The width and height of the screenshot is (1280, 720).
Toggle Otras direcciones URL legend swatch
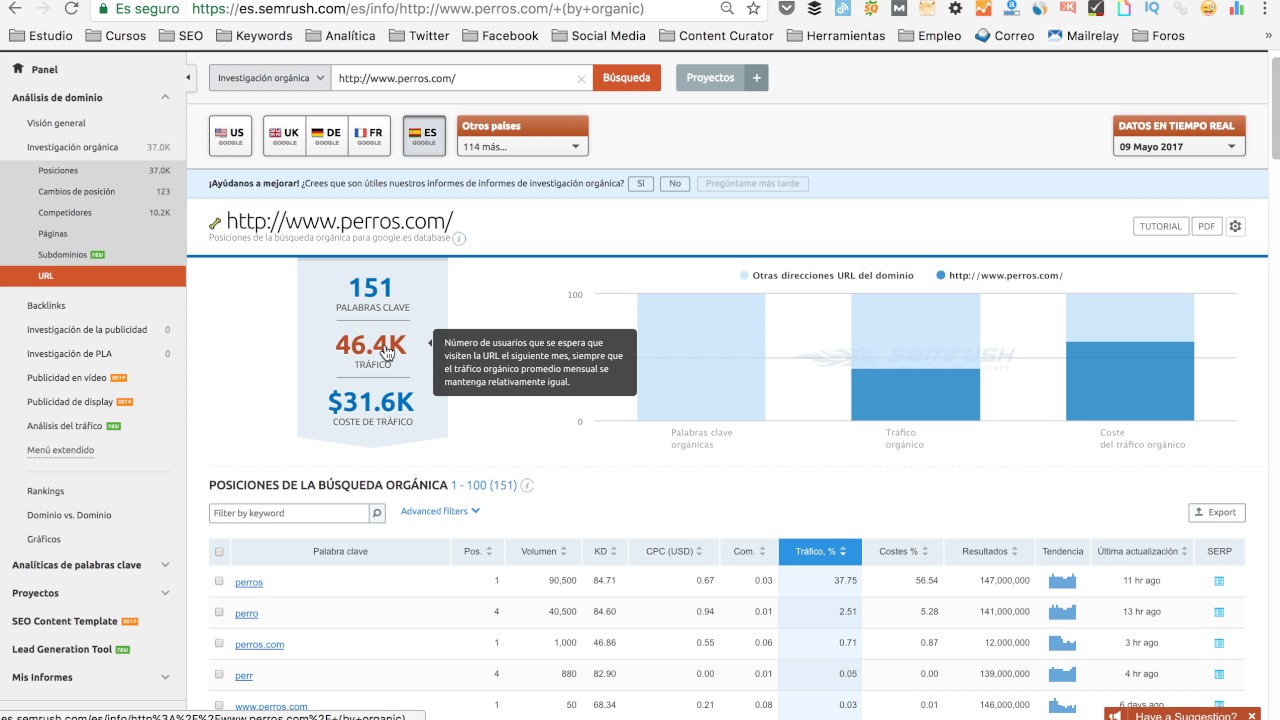coord(744,276)
